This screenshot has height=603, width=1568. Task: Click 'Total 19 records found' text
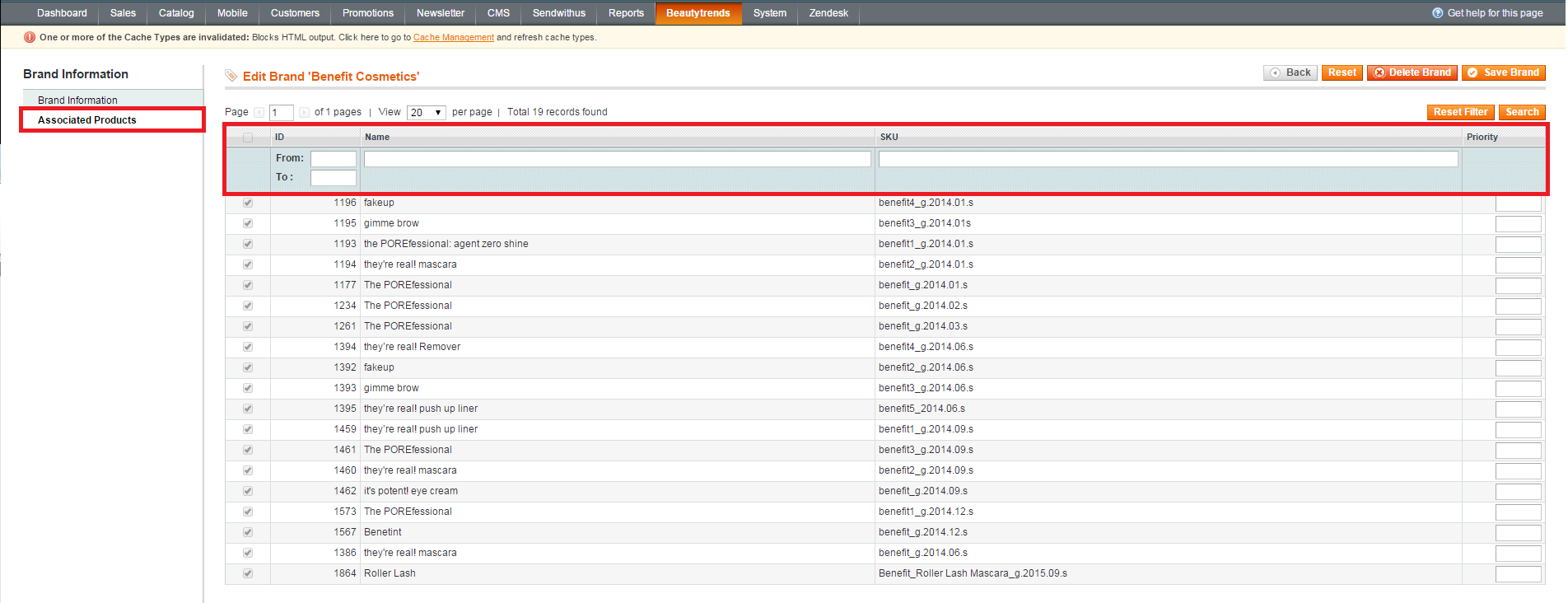pos(558,112)
